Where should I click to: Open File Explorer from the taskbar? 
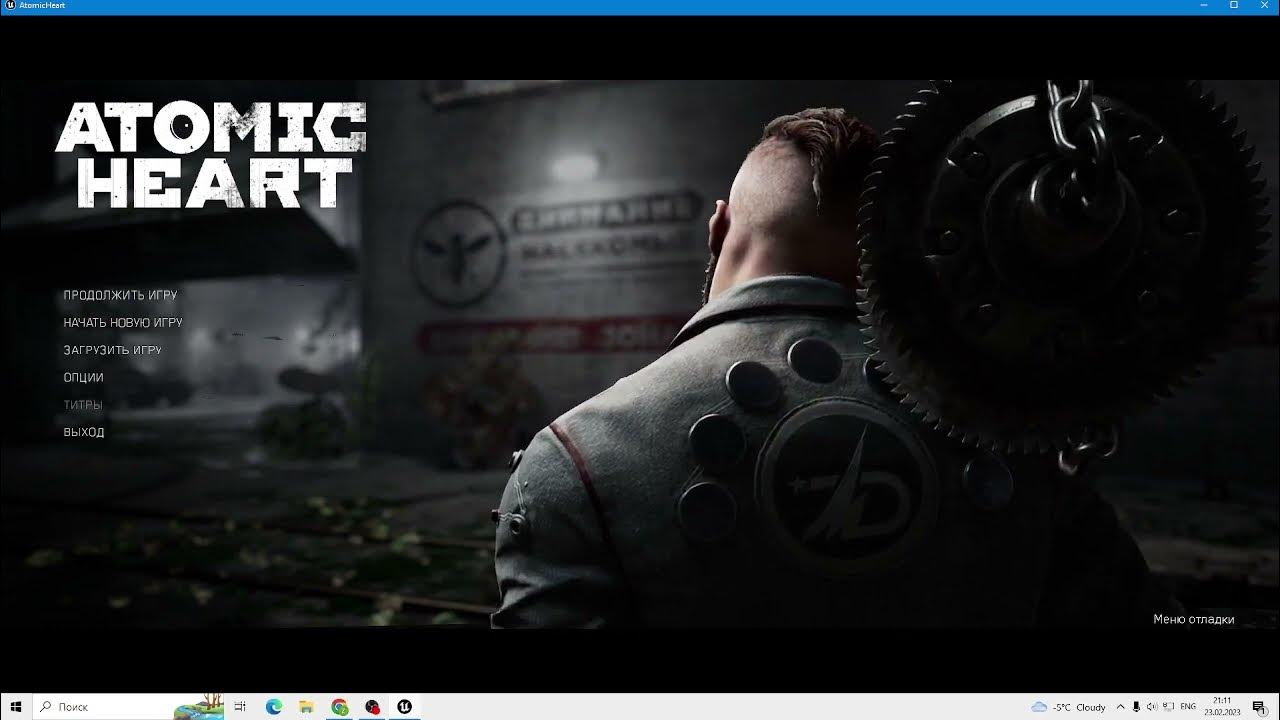click(x=307, y=707)
